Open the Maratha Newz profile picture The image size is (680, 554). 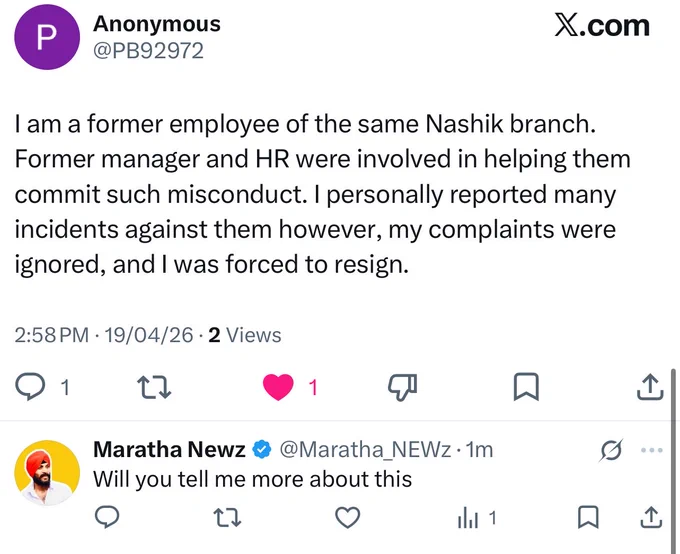(47, 473)
